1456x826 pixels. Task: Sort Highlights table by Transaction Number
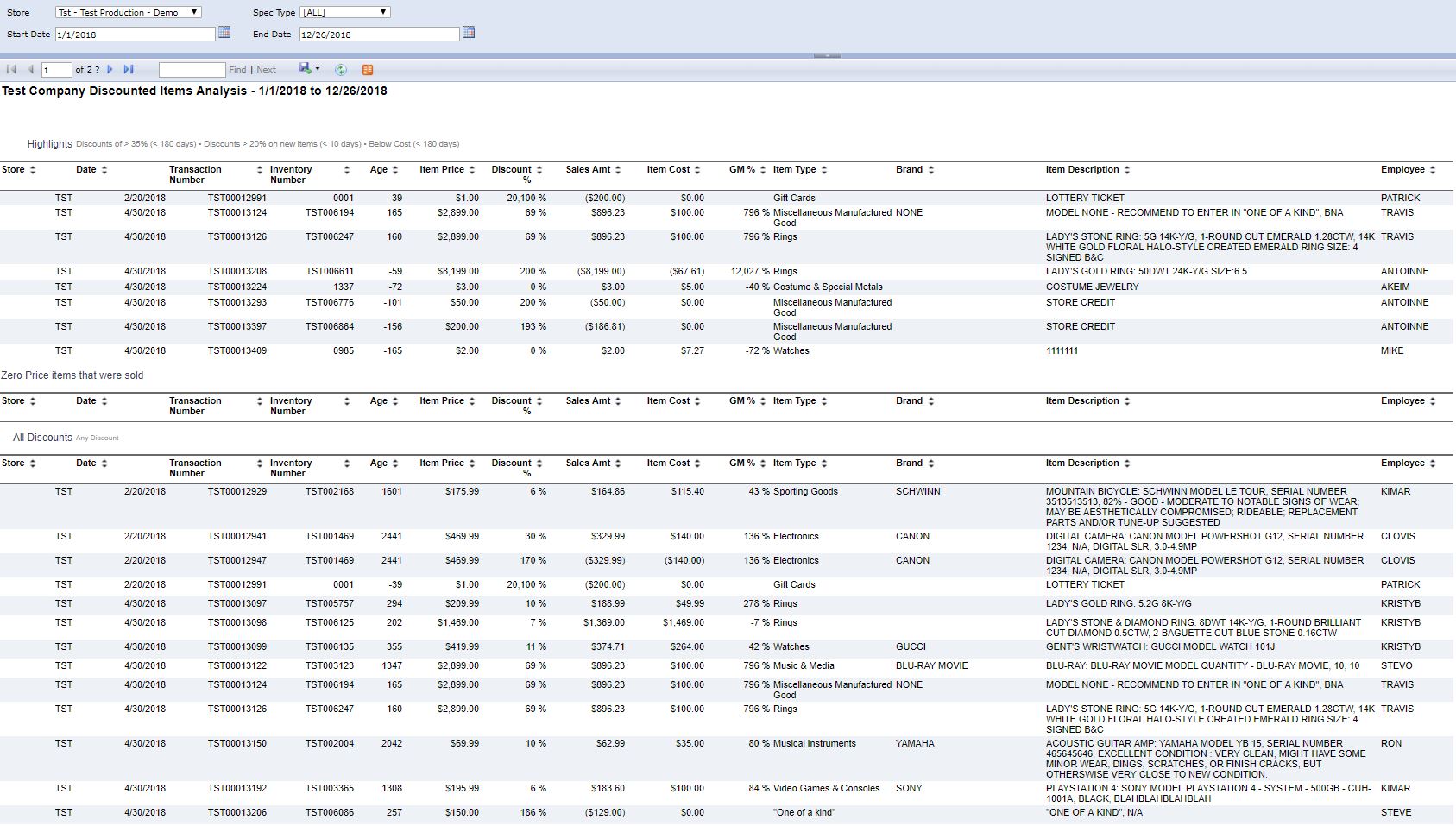click(259, 170)
